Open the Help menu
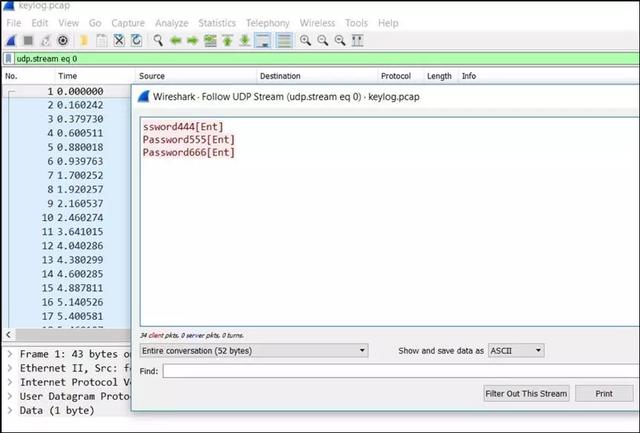Image resolution: width=640 pixels, height=433 pixels. [388, 23]
